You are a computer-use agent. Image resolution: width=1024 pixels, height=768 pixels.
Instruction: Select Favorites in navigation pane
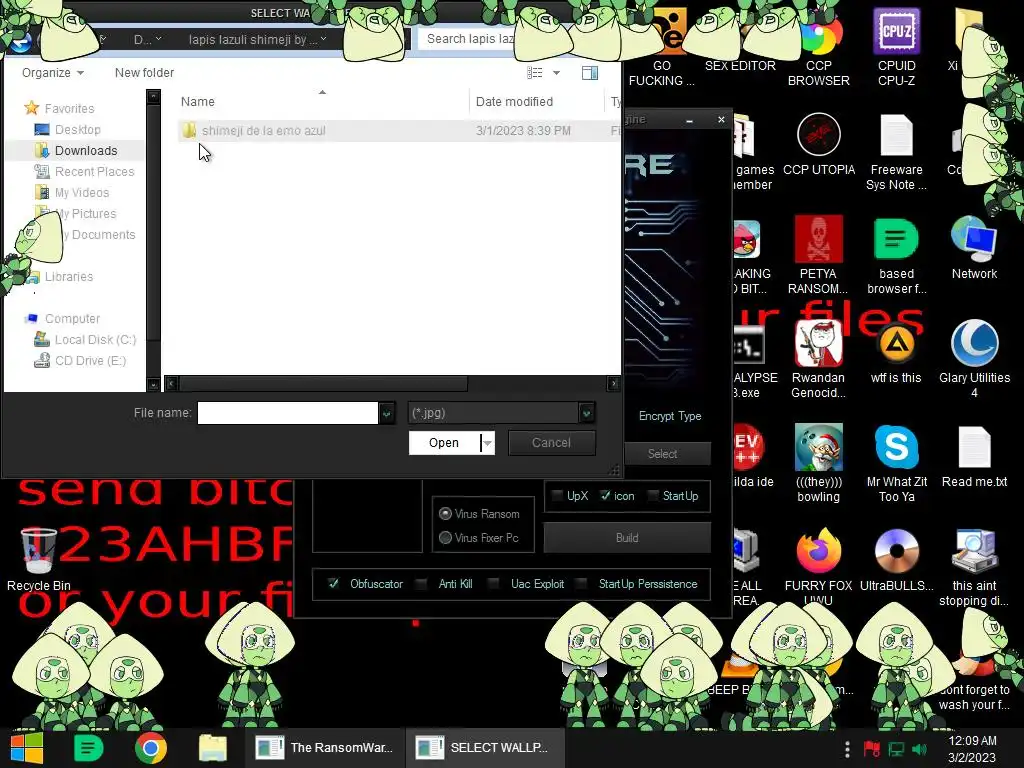click(x=69, y=108)
